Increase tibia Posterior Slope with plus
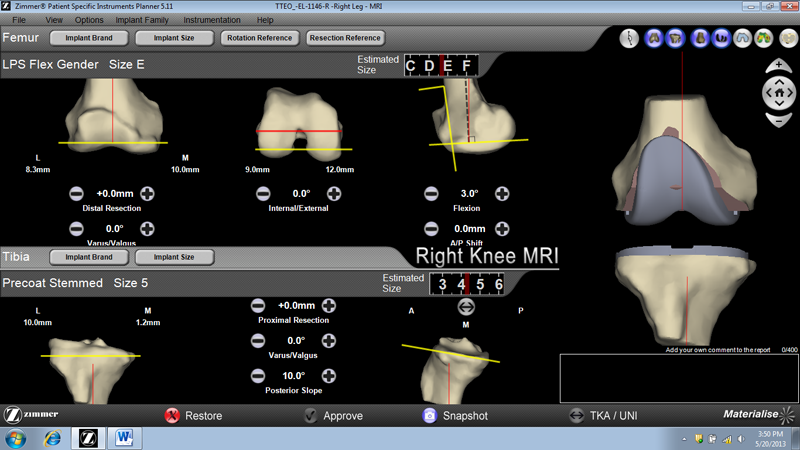The width and height of the screenshot is (800, 450). pos(328,375)
